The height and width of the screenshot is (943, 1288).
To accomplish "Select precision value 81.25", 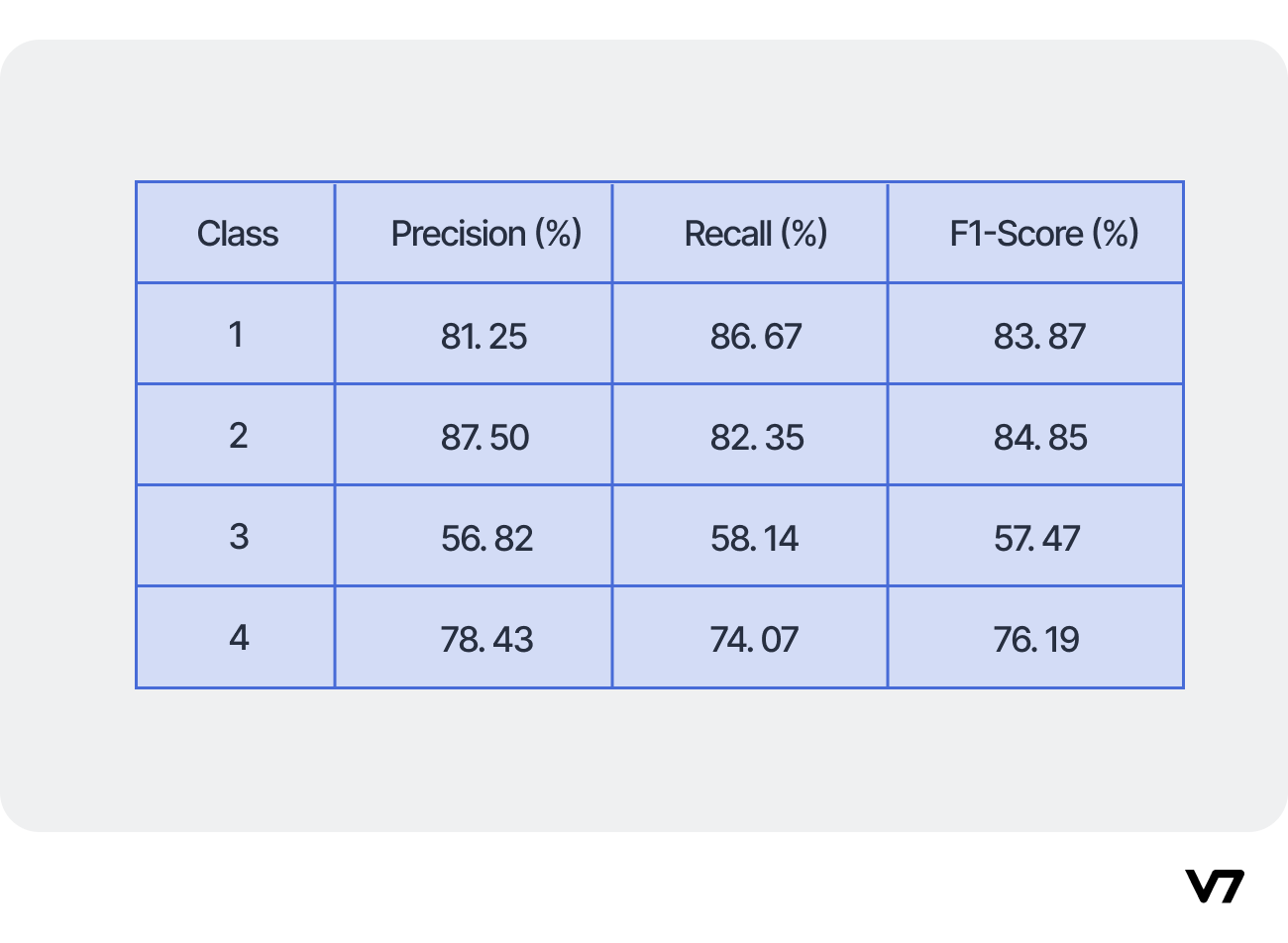I will pos(484,337).
